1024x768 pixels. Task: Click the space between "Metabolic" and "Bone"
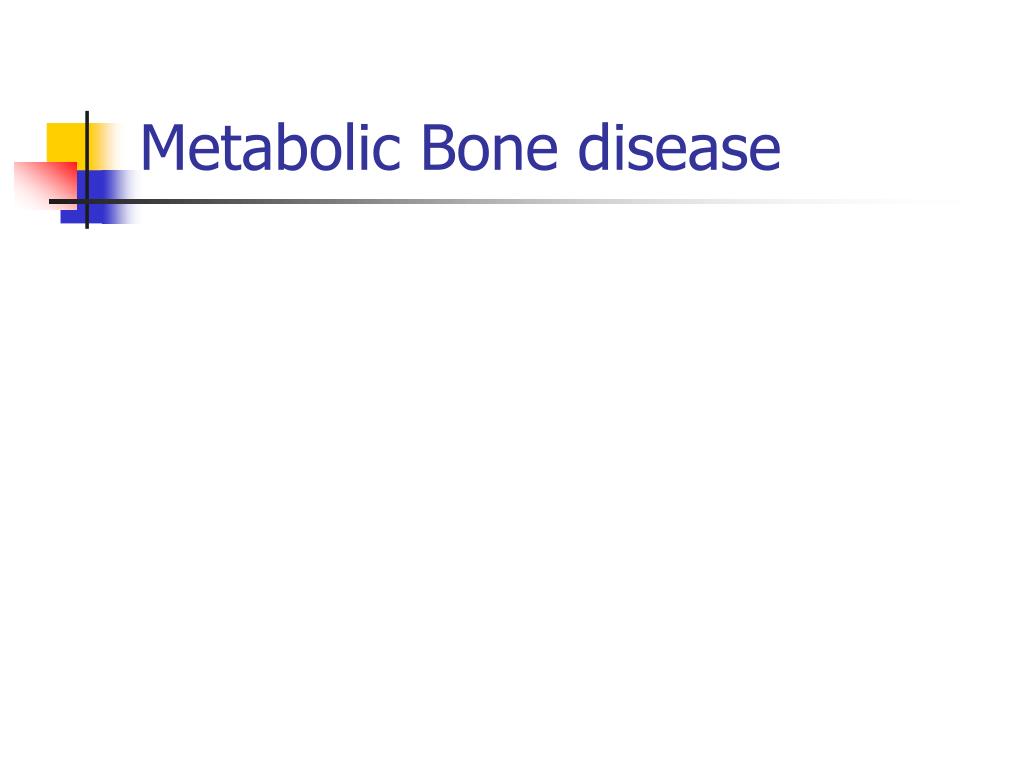pos(411,148)
